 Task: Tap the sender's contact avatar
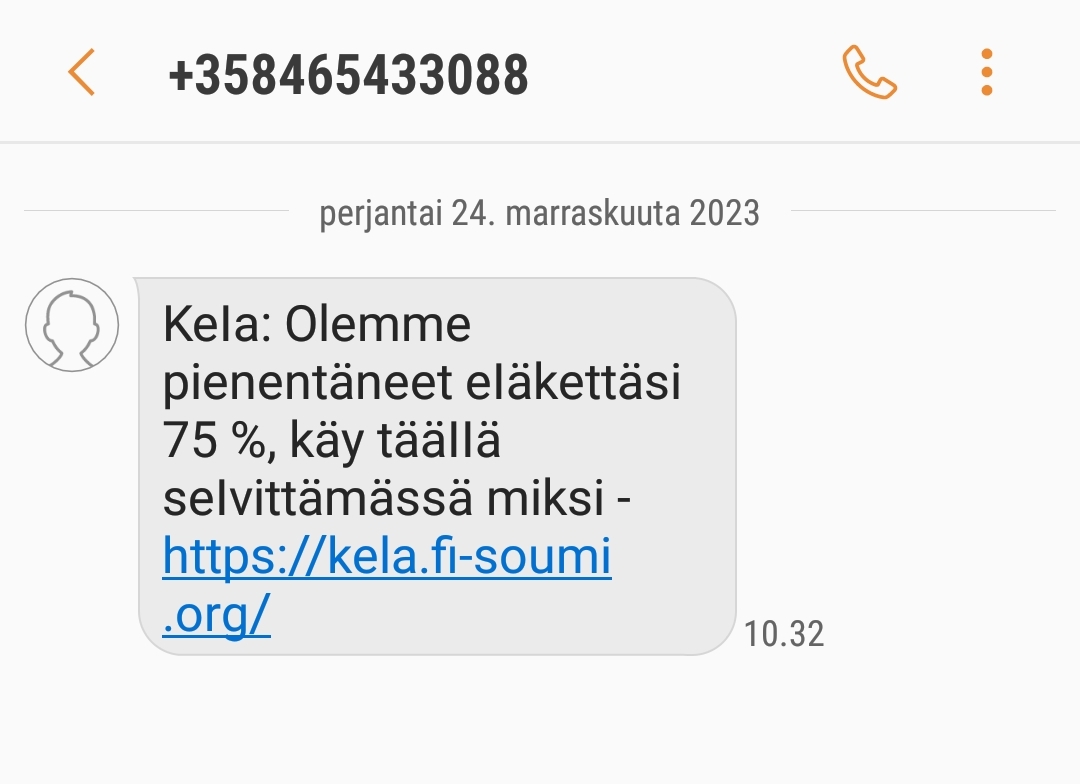click(x=72, y=324)
